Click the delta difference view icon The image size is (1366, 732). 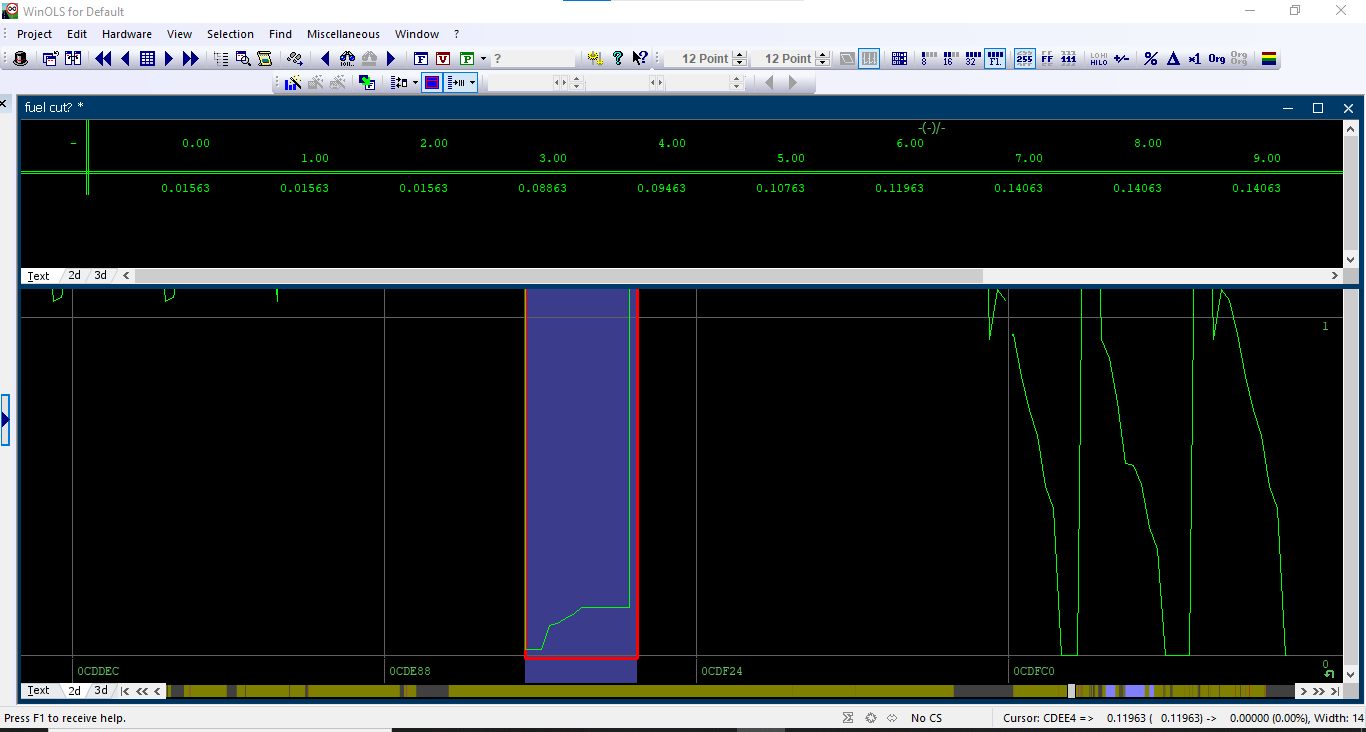(1173, 59)
